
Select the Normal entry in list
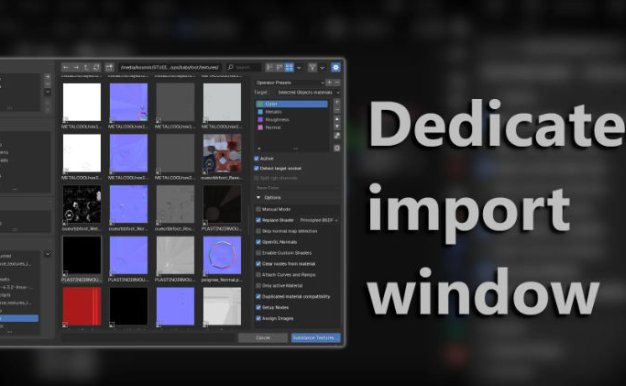(292, 127)
